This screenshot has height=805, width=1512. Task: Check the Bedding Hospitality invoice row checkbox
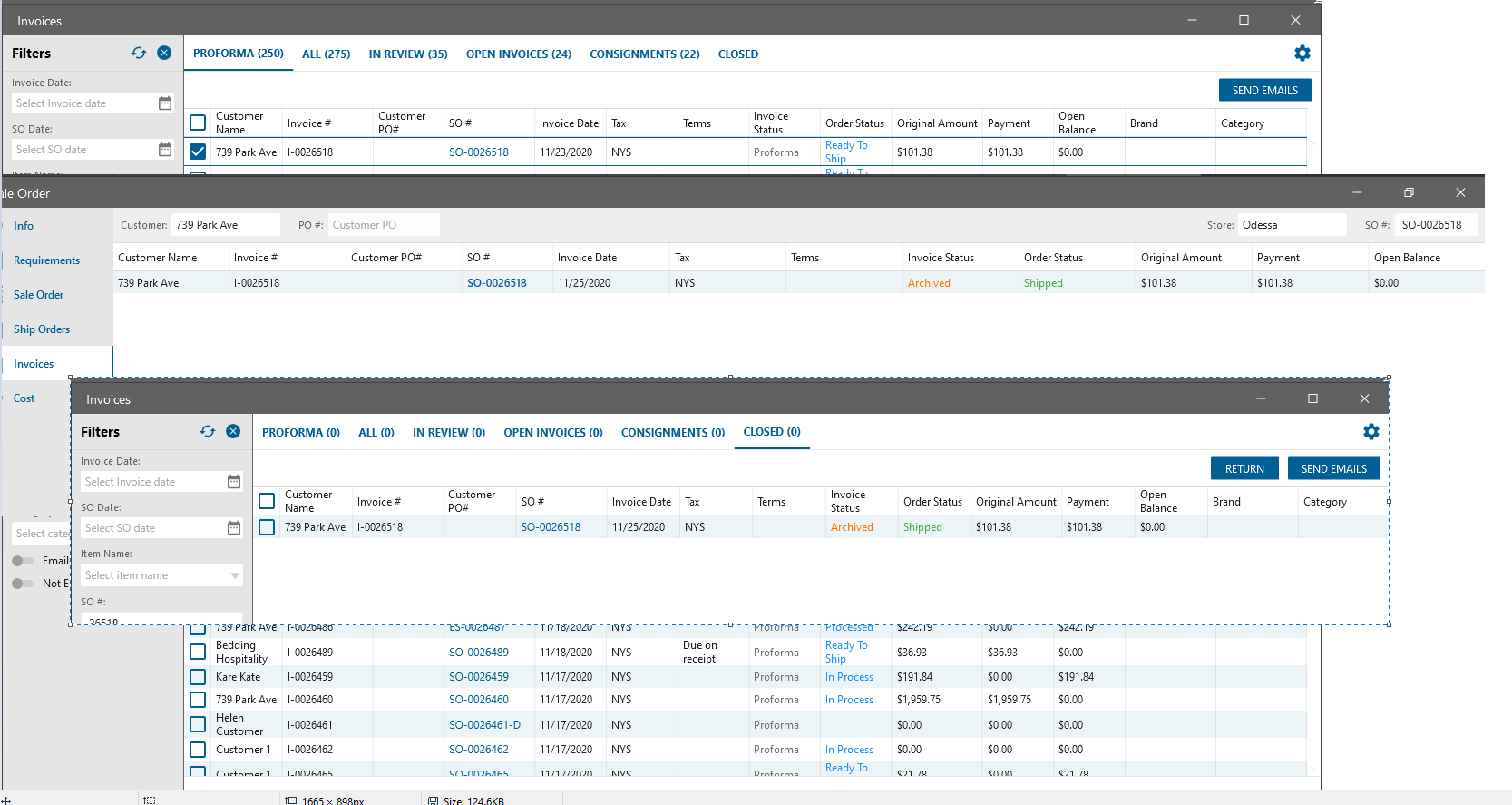tap(198, 652)
